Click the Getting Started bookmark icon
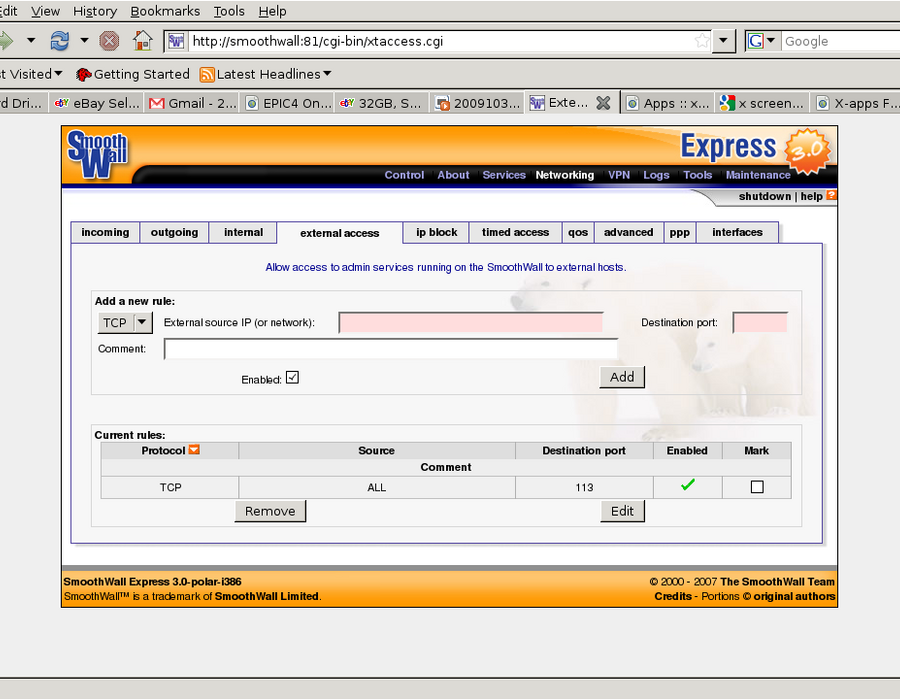Image resolution: width=900 pixels, height=700 pixels. coord(83,75)
